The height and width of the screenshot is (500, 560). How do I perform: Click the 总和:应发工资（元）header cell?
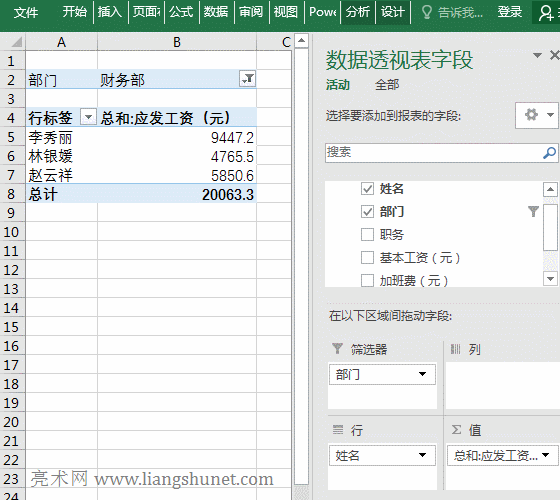(x=177, y=118)
